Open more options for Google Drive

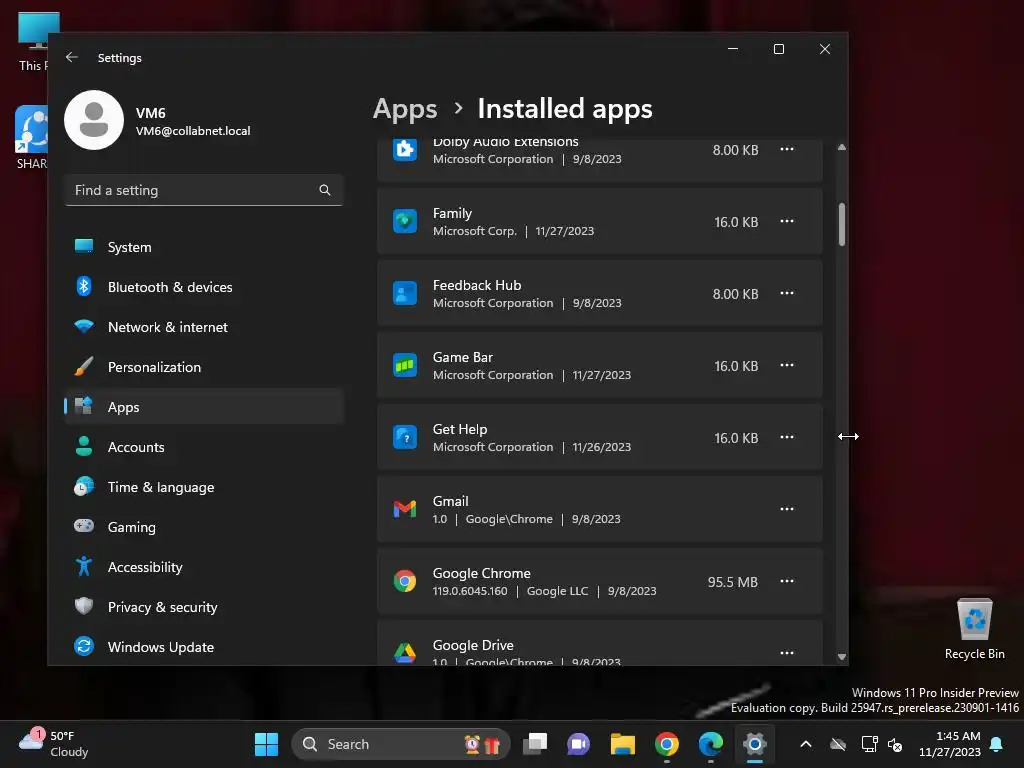click(x=787, y=653)
